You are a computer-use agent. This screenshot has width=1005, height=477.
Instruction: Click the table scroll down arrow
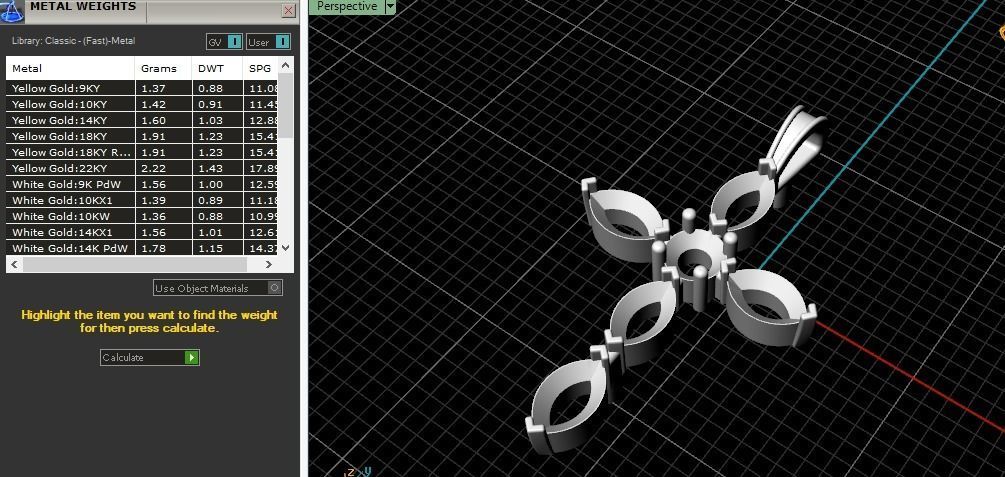click(286, 247)
